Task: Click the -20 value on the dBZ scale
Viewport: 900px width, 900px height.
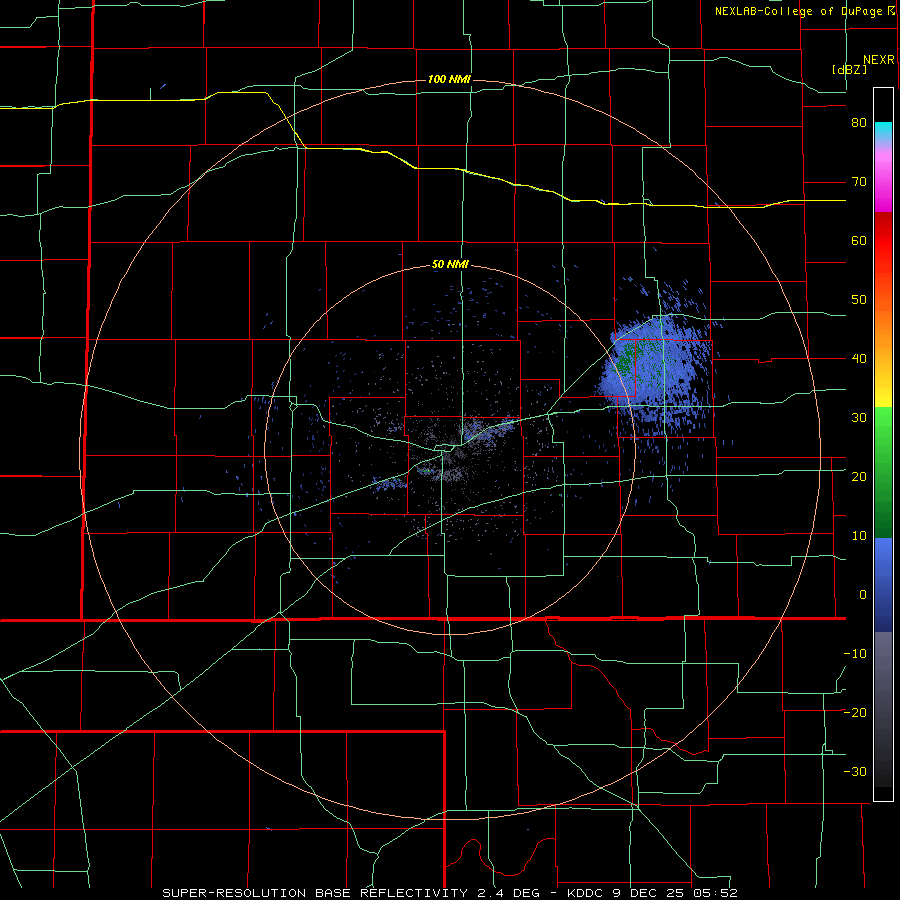Action: click(x=855, y=712)
